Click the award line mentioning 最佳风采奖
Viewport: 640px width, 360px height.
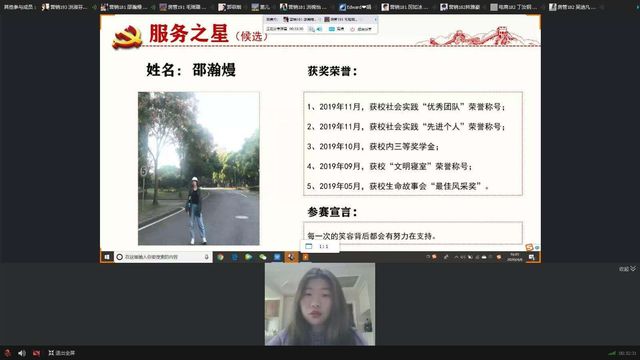pyautogui.click(x=398, y=186)
